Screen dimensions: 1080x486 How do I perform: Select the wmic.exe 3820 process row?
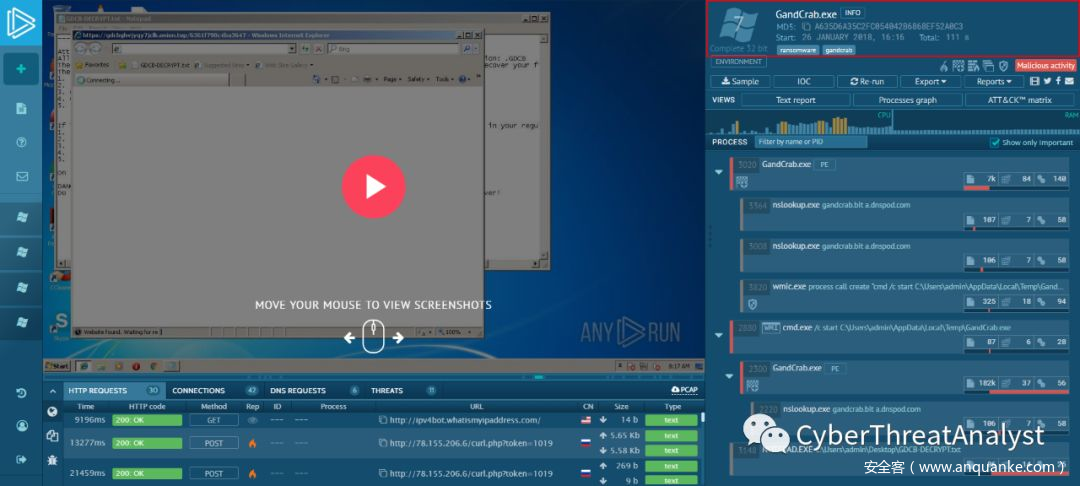(x=907, y=295)
